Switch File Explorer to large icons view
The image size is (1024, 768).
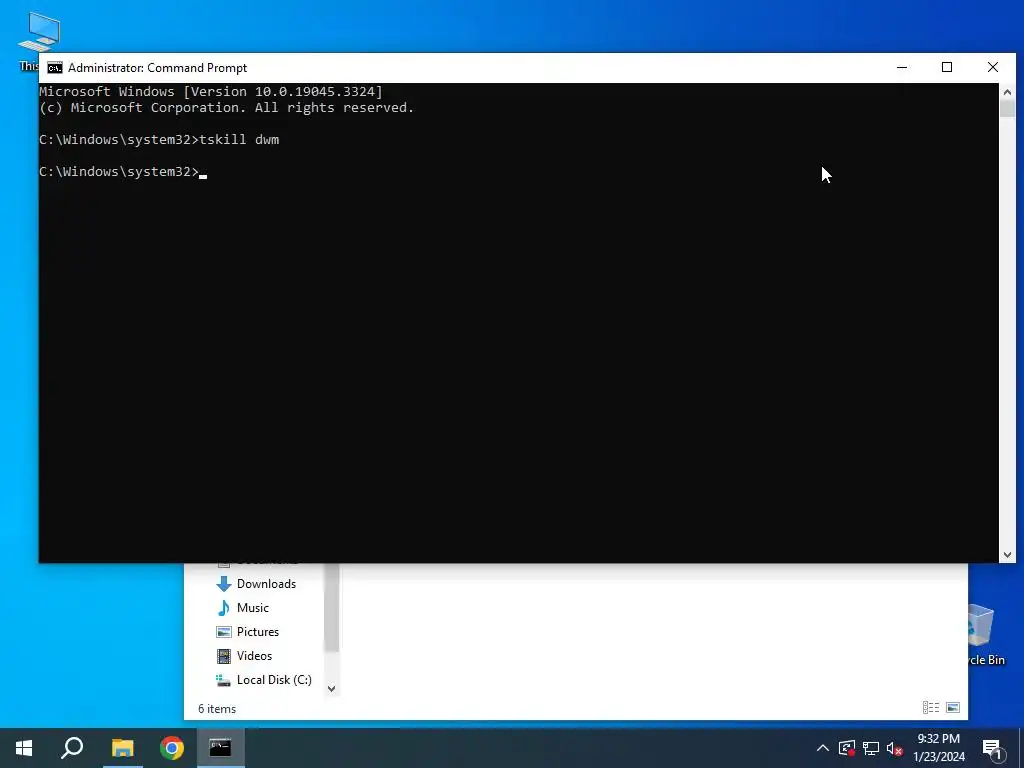click(x=953, y=707)
